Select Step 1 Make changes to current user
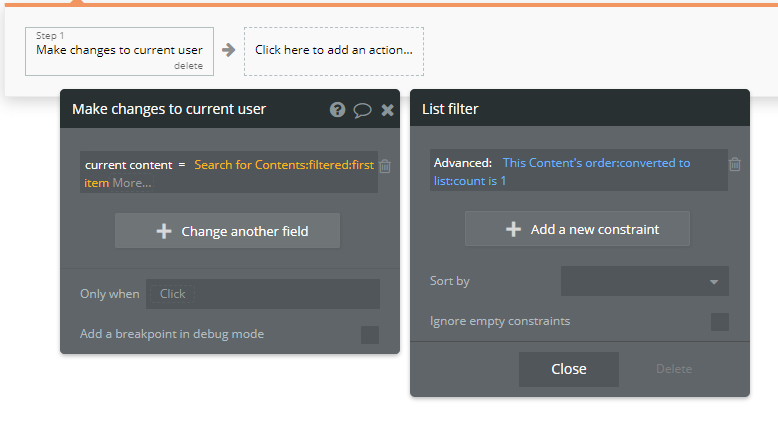This screenshot has height=428, width=778. coord(119,49)
